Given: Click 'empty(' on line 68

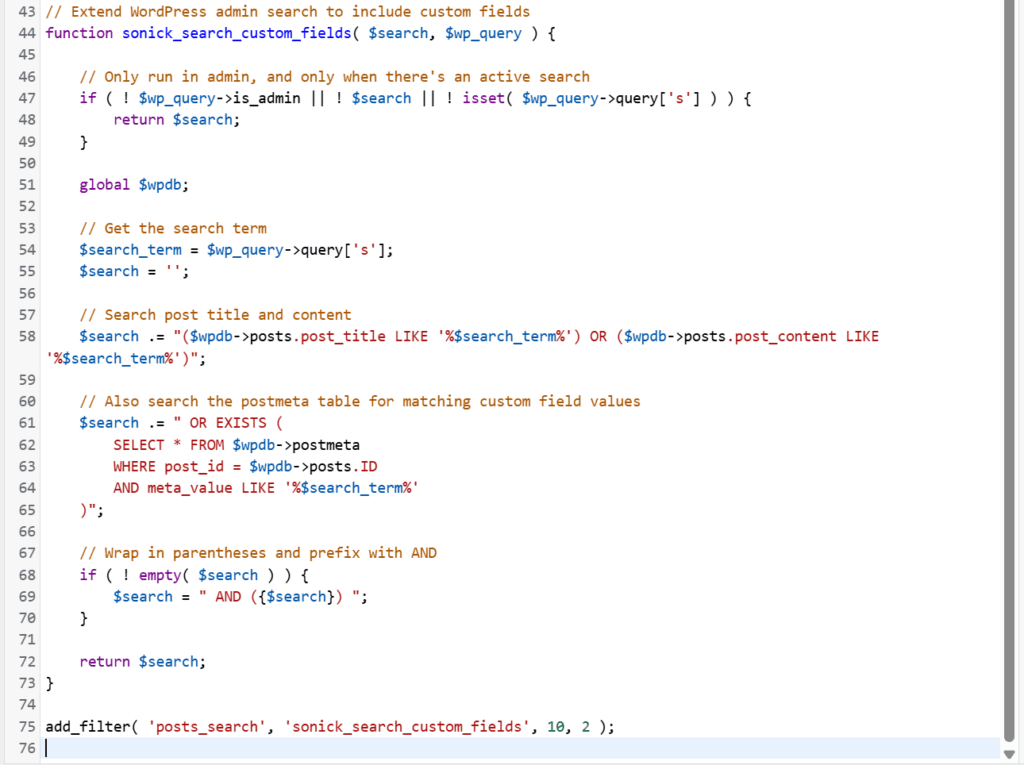Looking at the screenshot, I should 163,575.
